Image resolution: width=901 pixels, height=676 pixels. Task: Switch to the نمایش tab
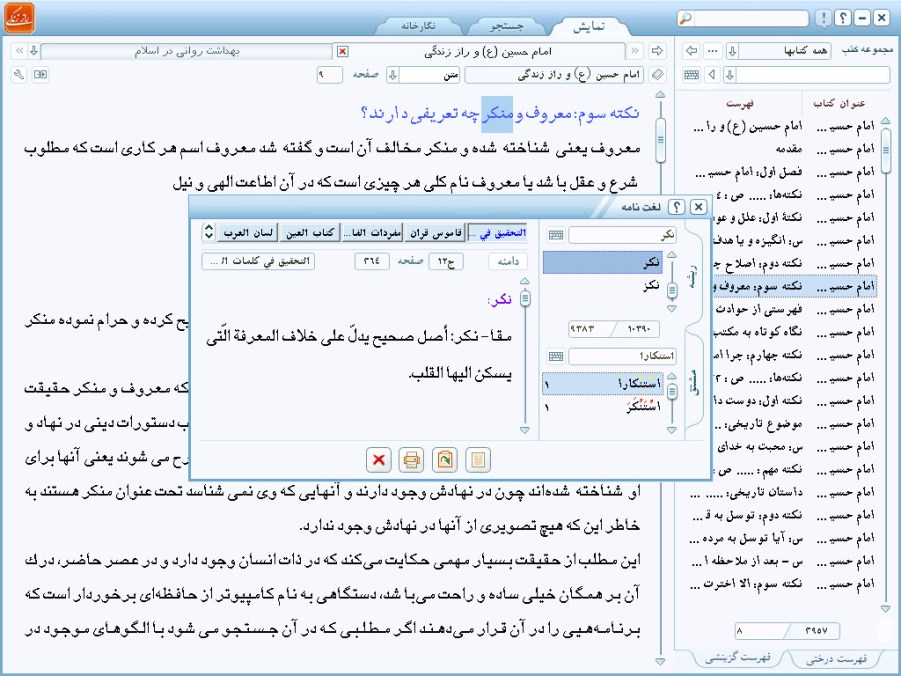[589, 26]
